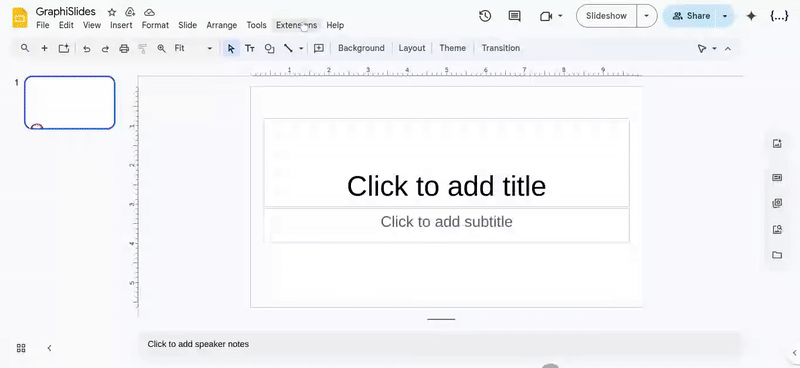Open the grid view icon

(x=21, y=348)
